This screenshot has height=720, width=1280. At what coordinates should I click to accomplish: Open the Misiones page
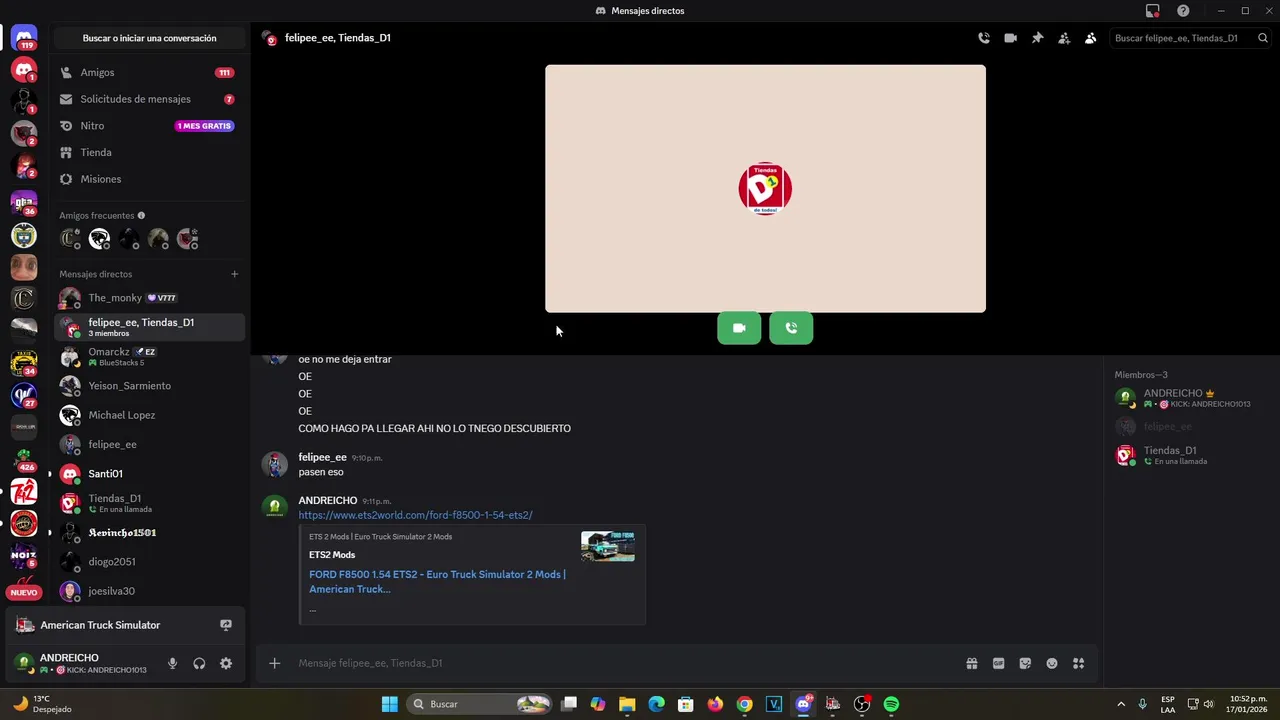click(149, 179)
